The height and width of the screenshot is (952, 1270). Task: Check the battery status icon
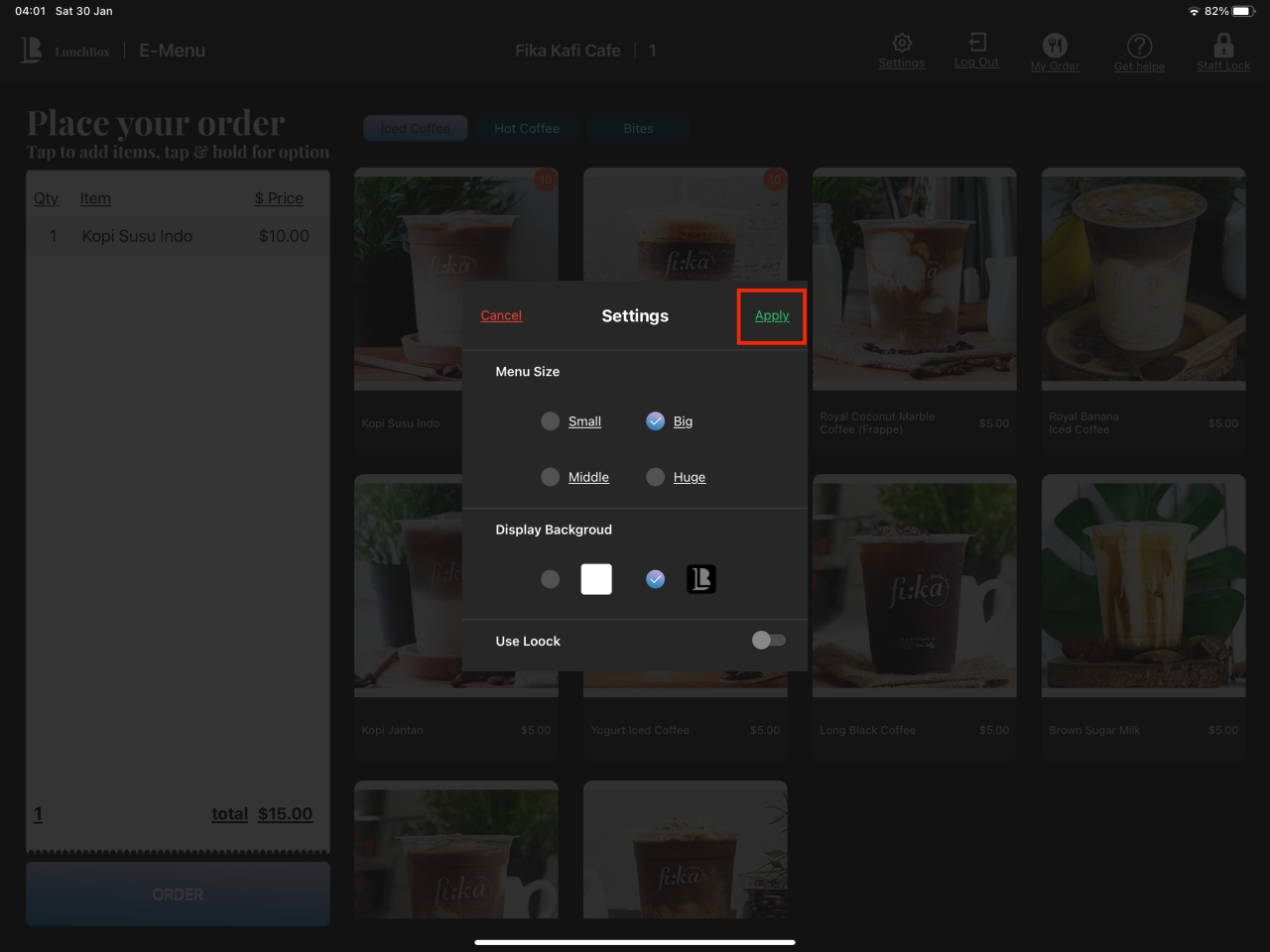[1244, 11]
